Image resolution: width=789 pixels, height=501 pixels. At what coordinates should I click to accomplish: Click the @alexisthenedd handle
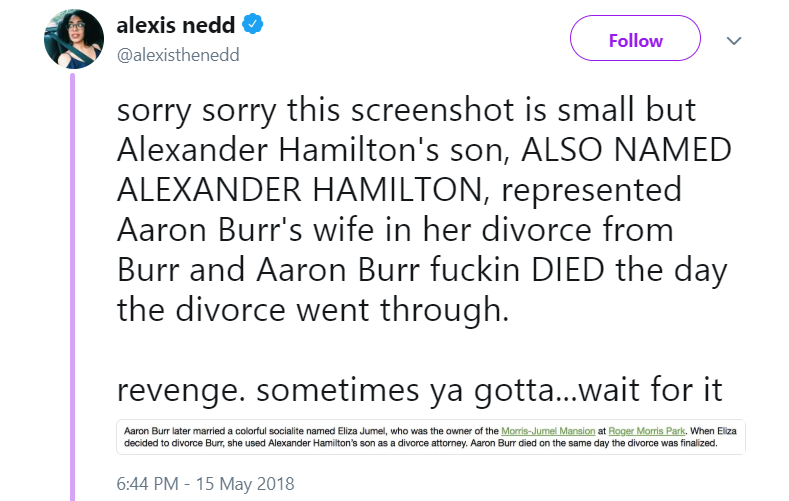pos(178,55)
